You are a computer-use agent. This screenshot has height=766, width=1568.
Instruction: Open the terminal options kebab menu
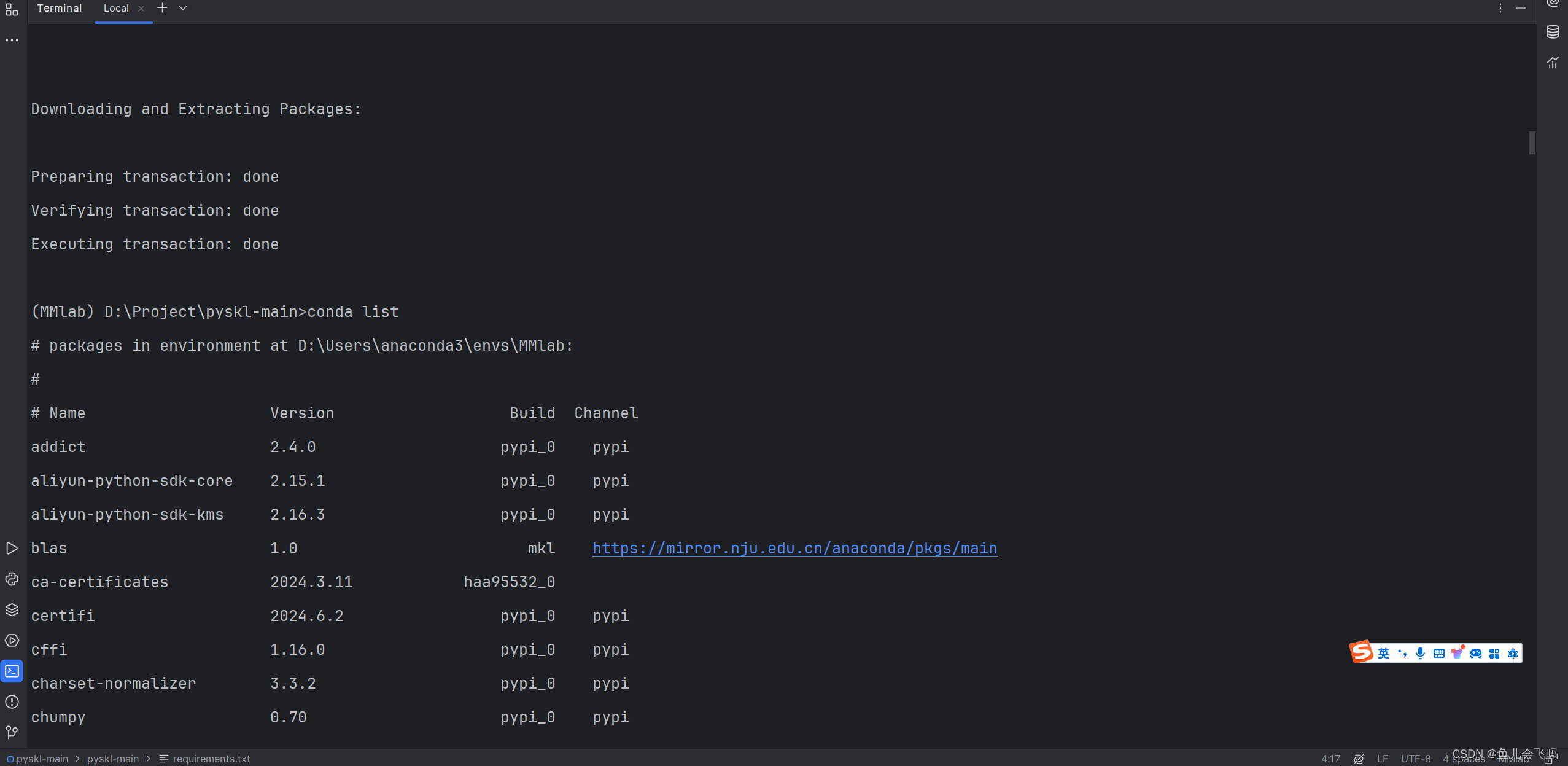point(1499,7)
